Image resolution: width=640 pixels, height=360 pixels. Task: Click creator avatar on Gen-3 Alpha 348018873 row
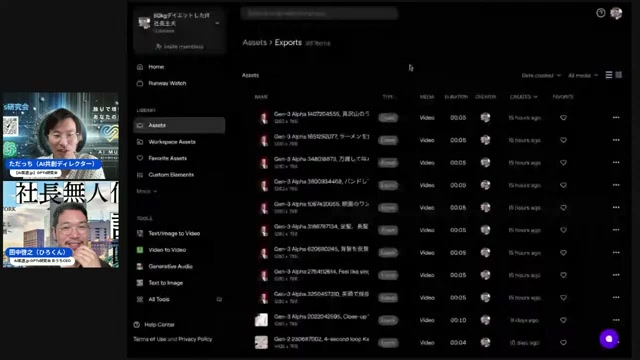485,162
